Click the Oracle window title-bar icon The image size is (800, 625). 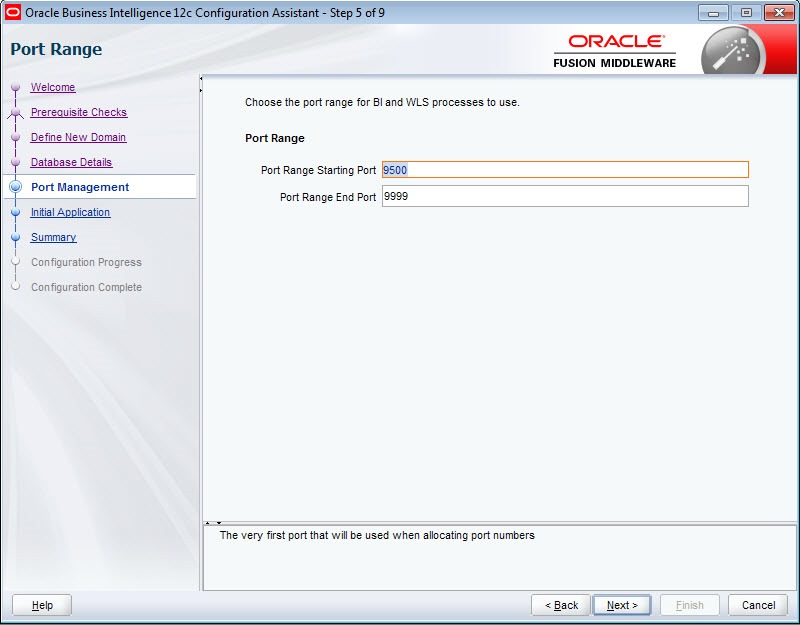coord(12,12)
